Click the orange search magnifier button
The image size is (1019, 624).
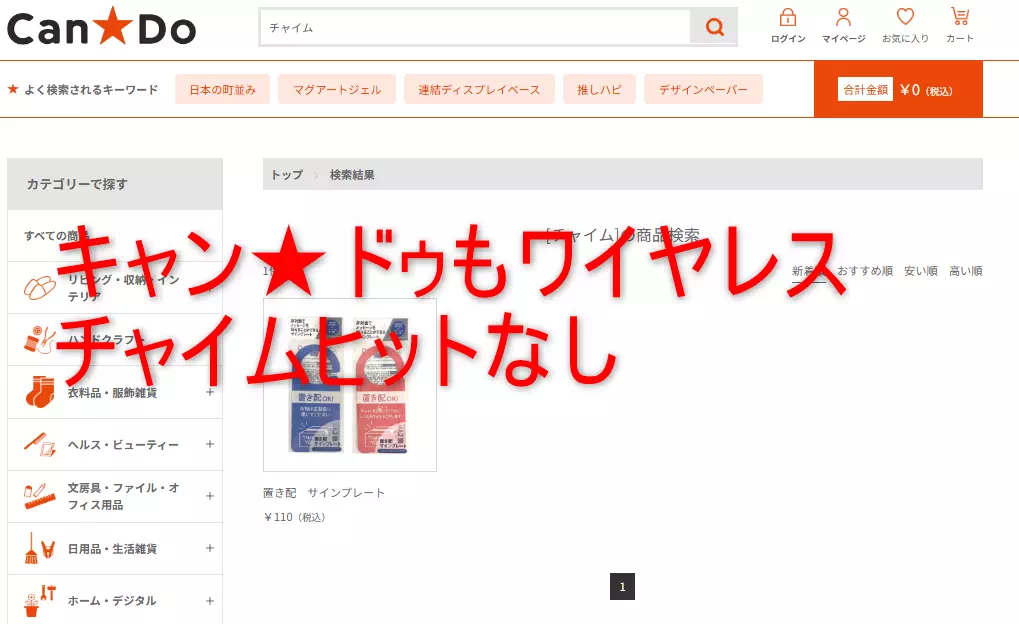[714, 28]
